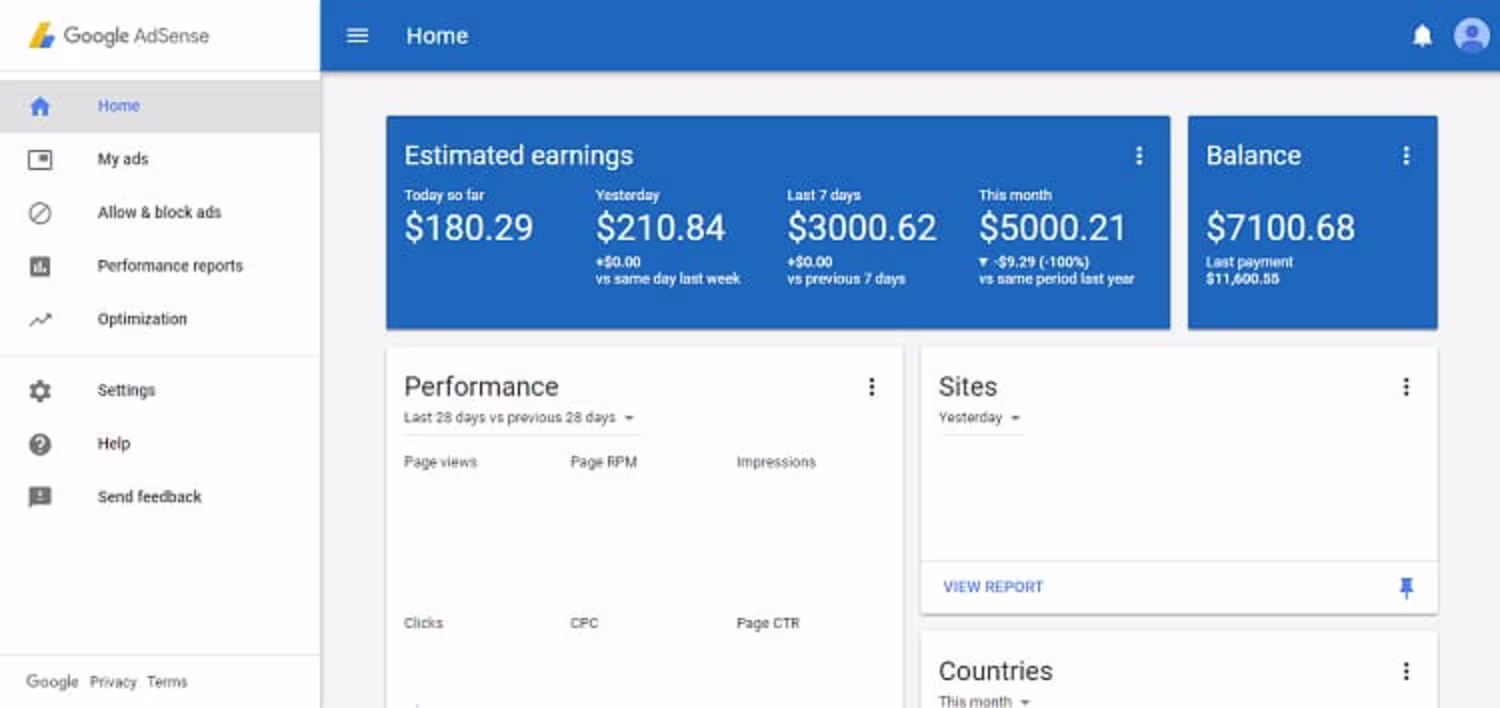
Task: Open Performance reports from sidebar
Action: [160, 266]
